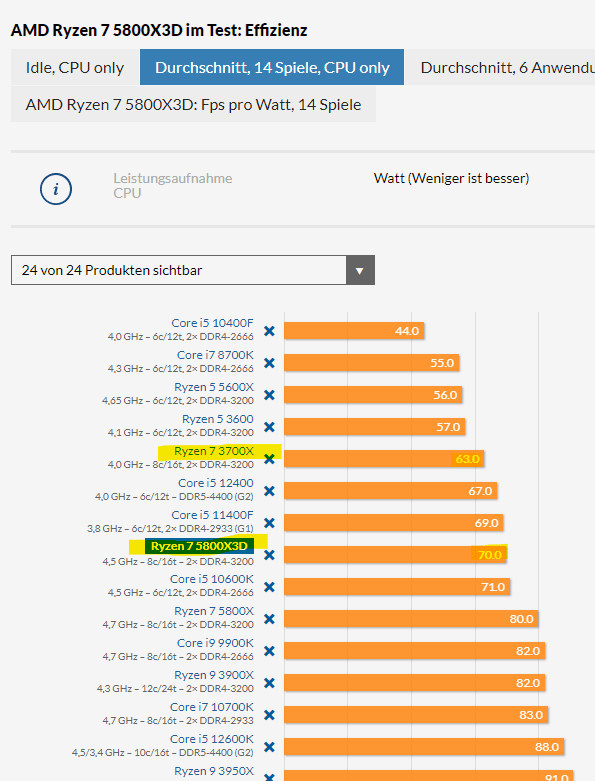The image size is (595, 781).
Task: Select Durchschnitt, 14 Spiele, CPU only tab
Action: 272,67
